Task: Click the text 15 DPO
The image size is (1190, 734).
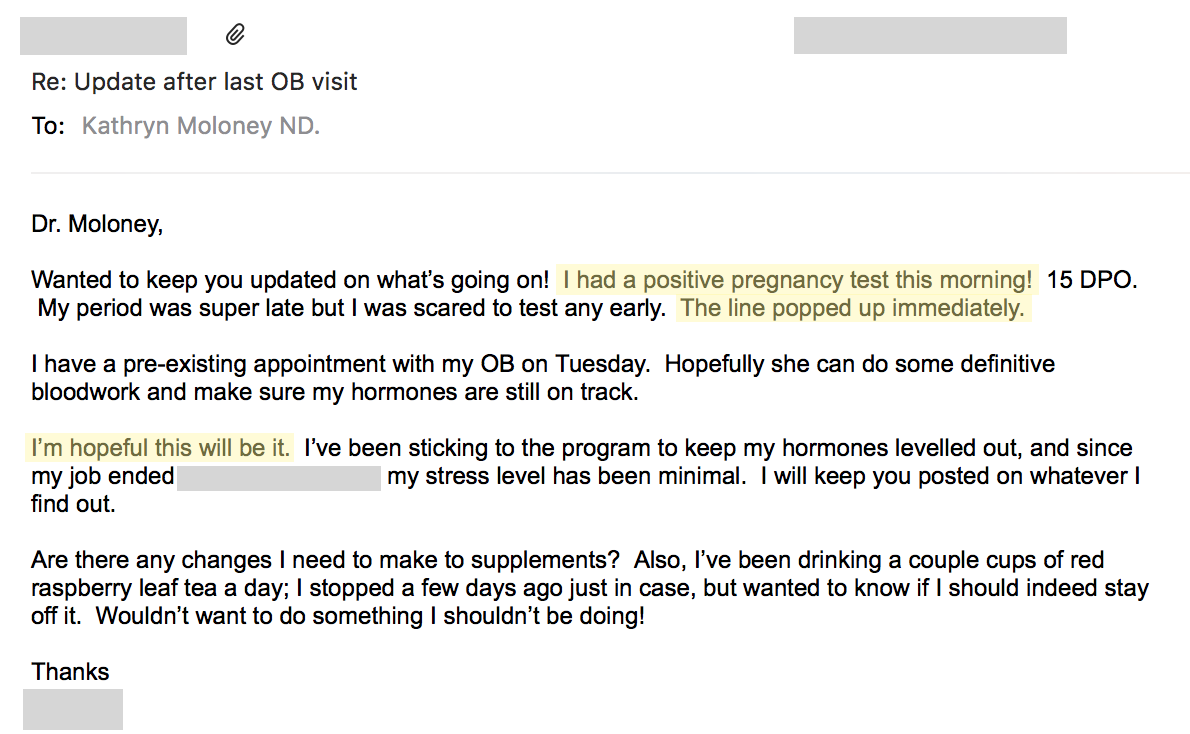Action: coord(1092,280)
